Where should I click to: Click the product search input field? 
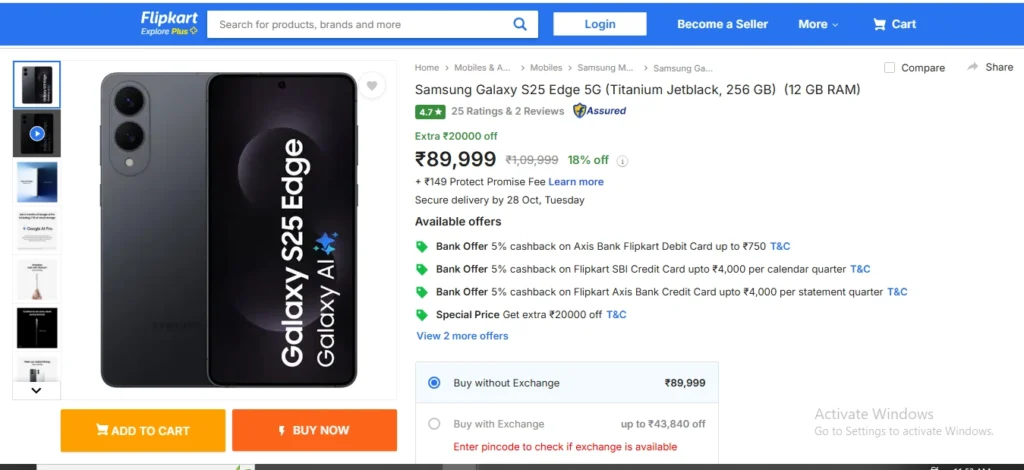360,24
